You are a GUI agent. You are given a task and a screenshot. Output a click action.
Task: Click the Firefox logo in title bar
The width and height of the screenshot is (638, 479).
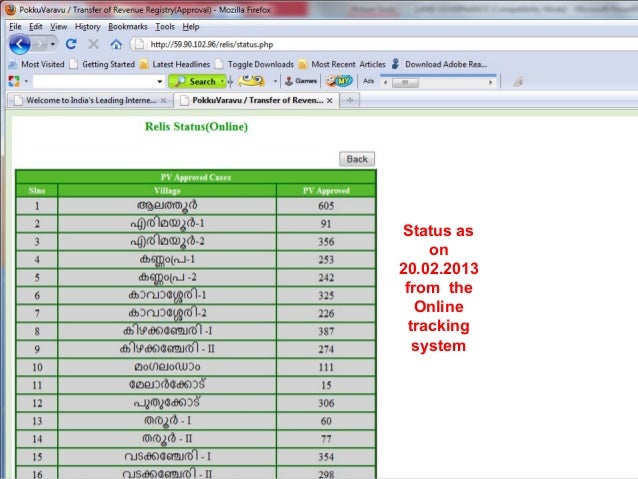[11, 9]
